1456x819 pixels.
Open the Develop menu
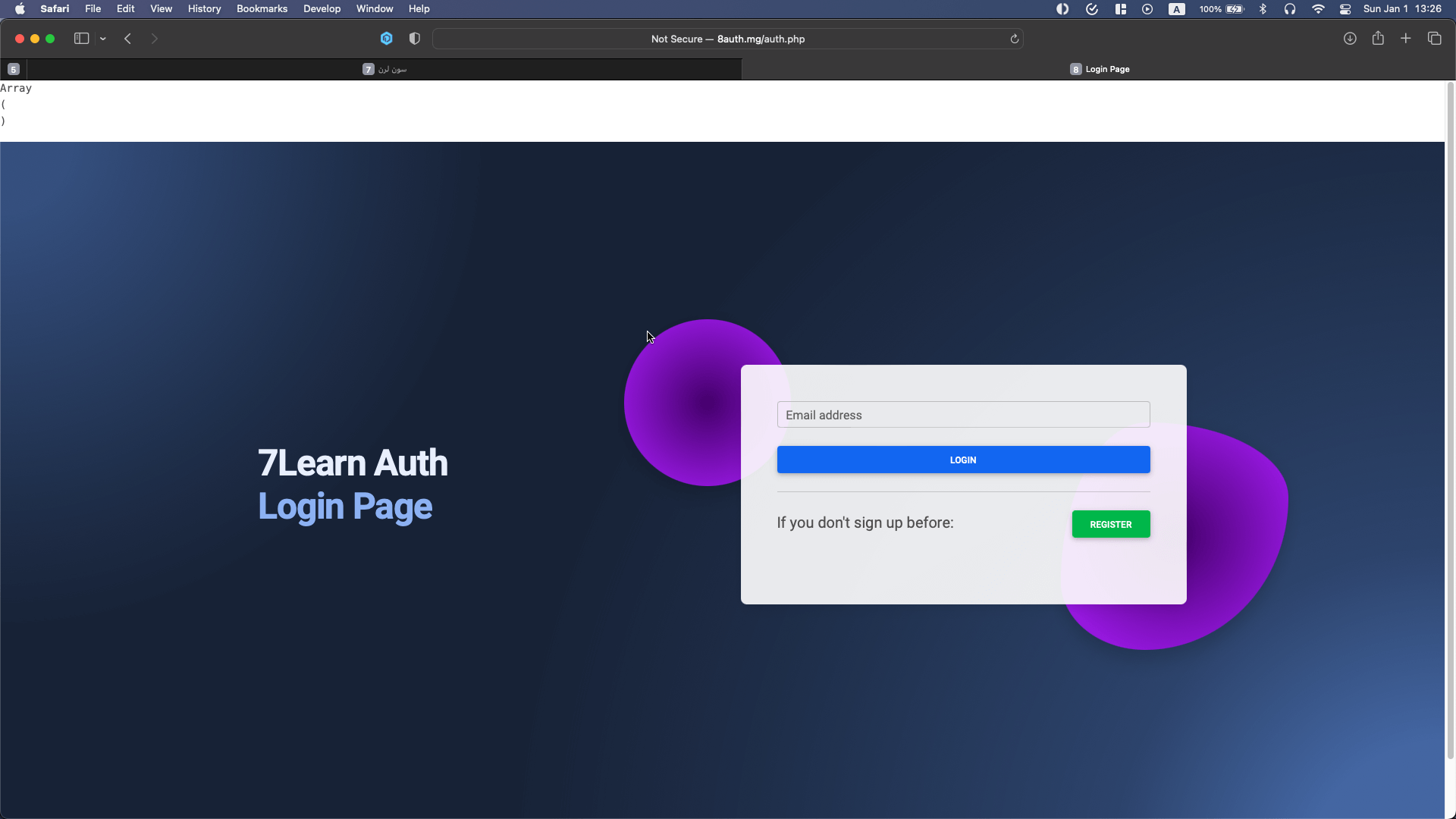(x=322, y=9)
